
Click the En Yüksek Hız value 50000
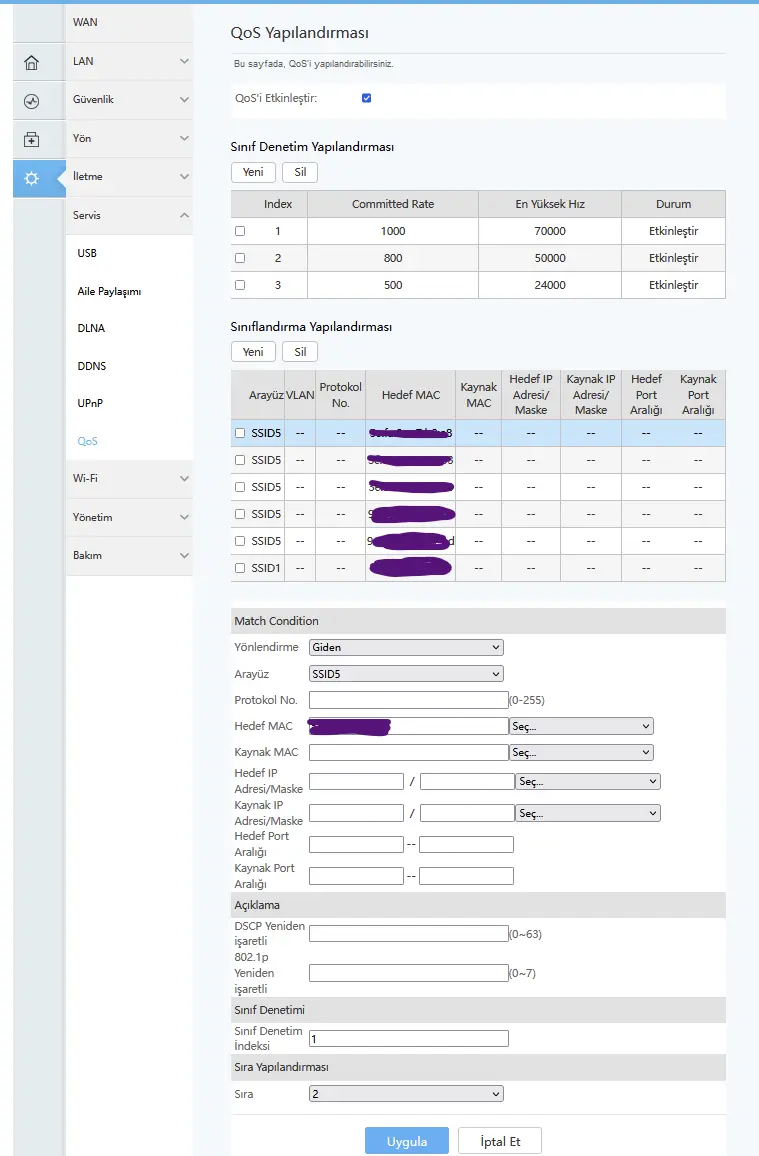point(550,258)
